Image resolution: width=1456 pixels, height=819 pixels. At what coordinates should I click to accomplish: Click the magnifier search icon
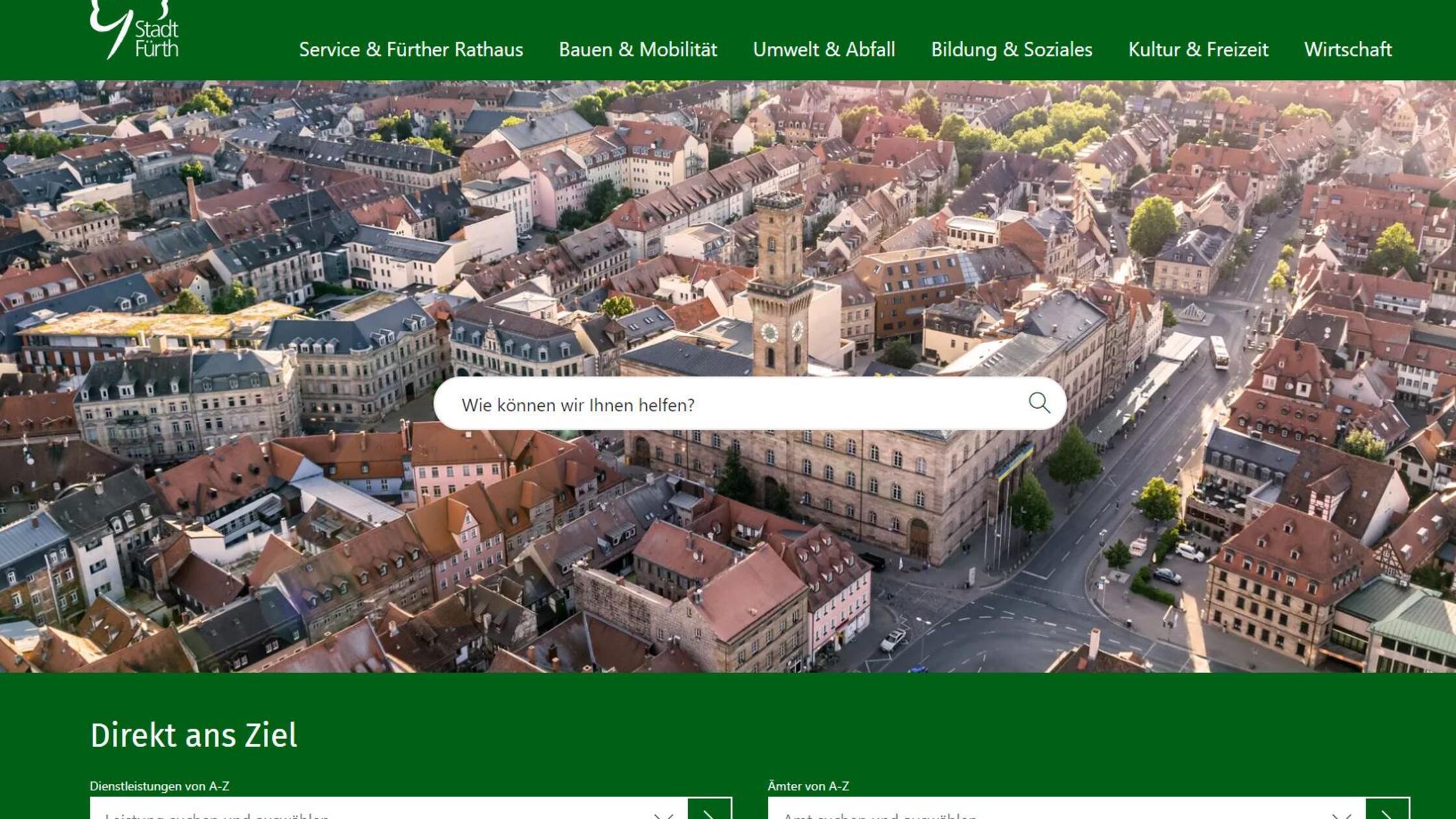pyautogui.click(x=1039, y=403)
